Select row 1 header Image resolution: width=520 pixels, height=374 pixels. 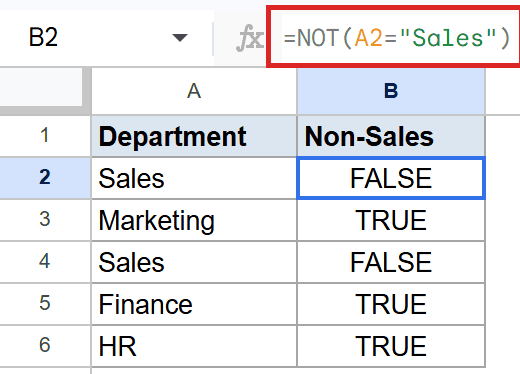tap(45, 136)
